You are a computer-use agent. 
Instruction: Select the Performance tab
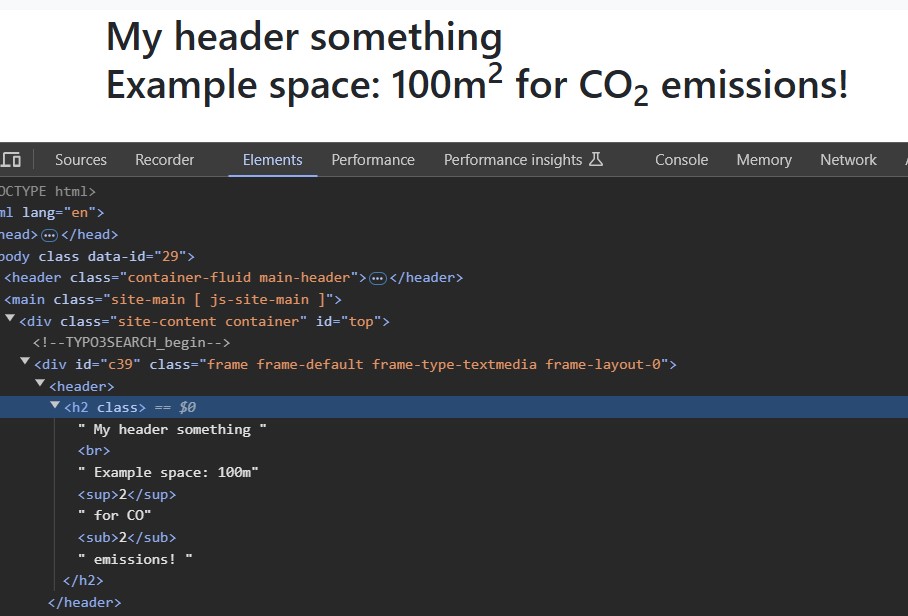point(372,159)
